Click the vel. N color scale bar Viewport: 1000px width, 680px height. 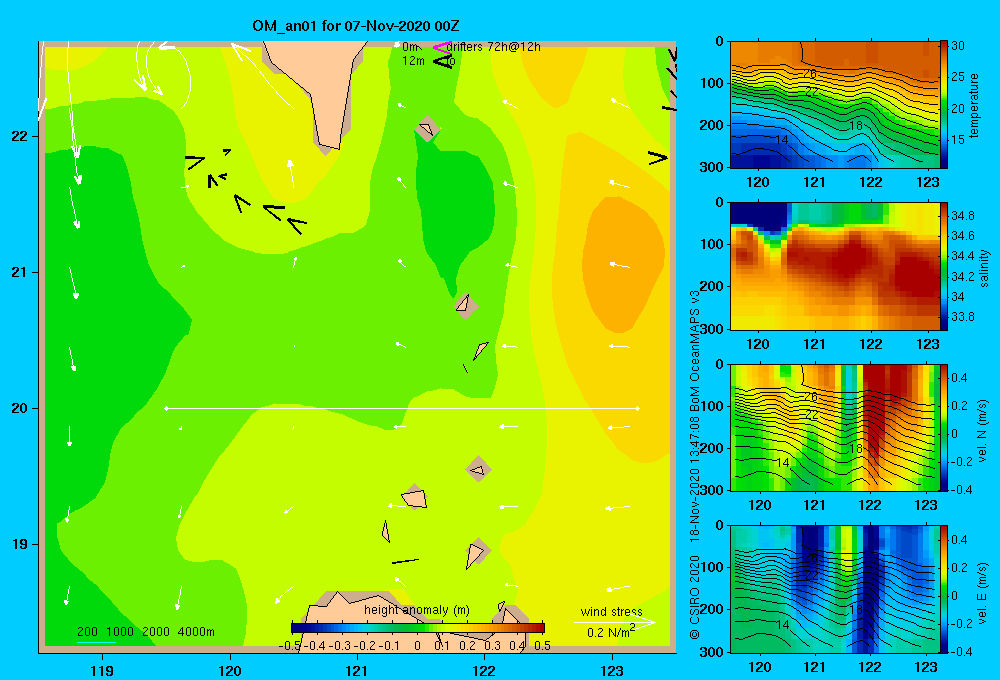pyautogui.click(x=944, y=427)
